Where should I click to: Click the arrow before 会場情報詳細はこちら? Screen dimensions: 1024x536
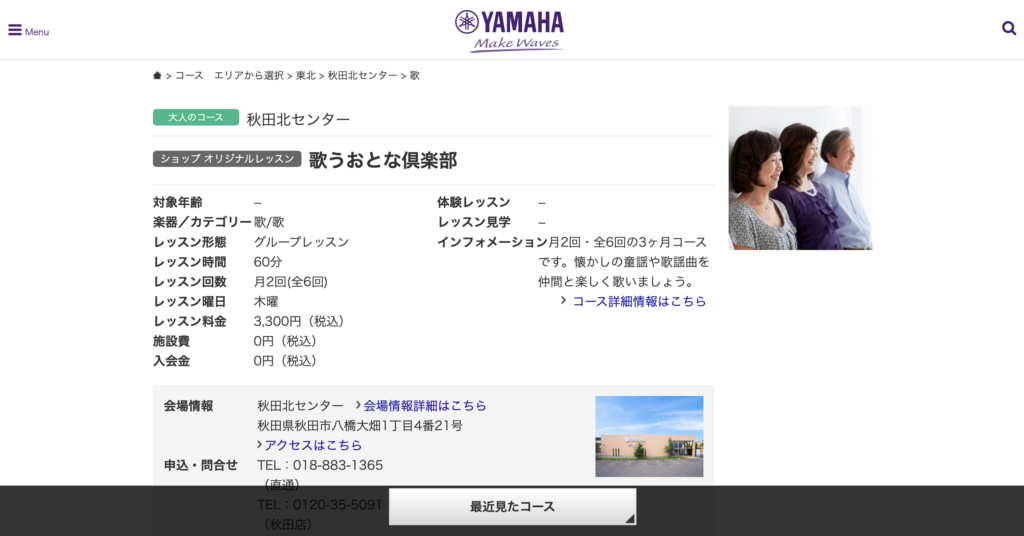(358, 405)
